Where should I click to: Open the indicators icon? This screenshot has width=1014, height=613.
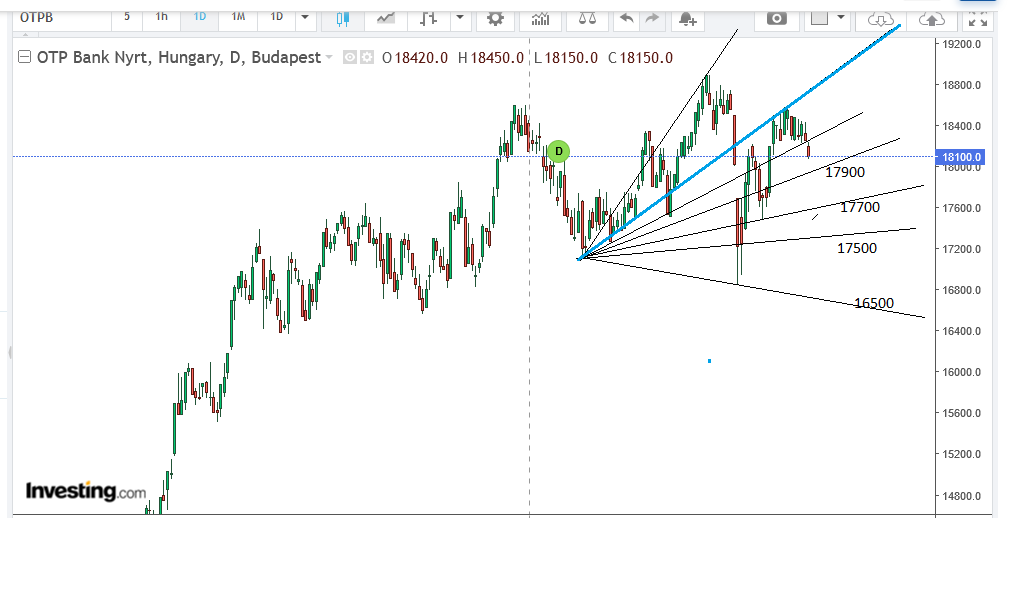point(540,18)
